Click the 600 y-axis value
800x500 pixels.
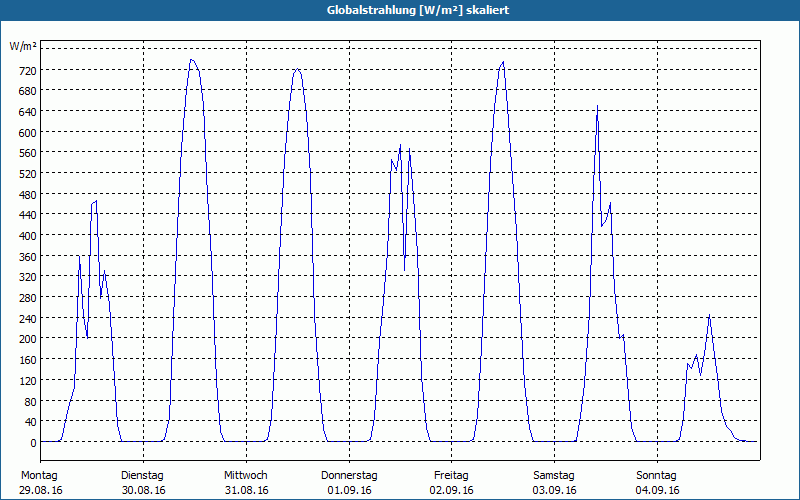click(x=28, y=133)
